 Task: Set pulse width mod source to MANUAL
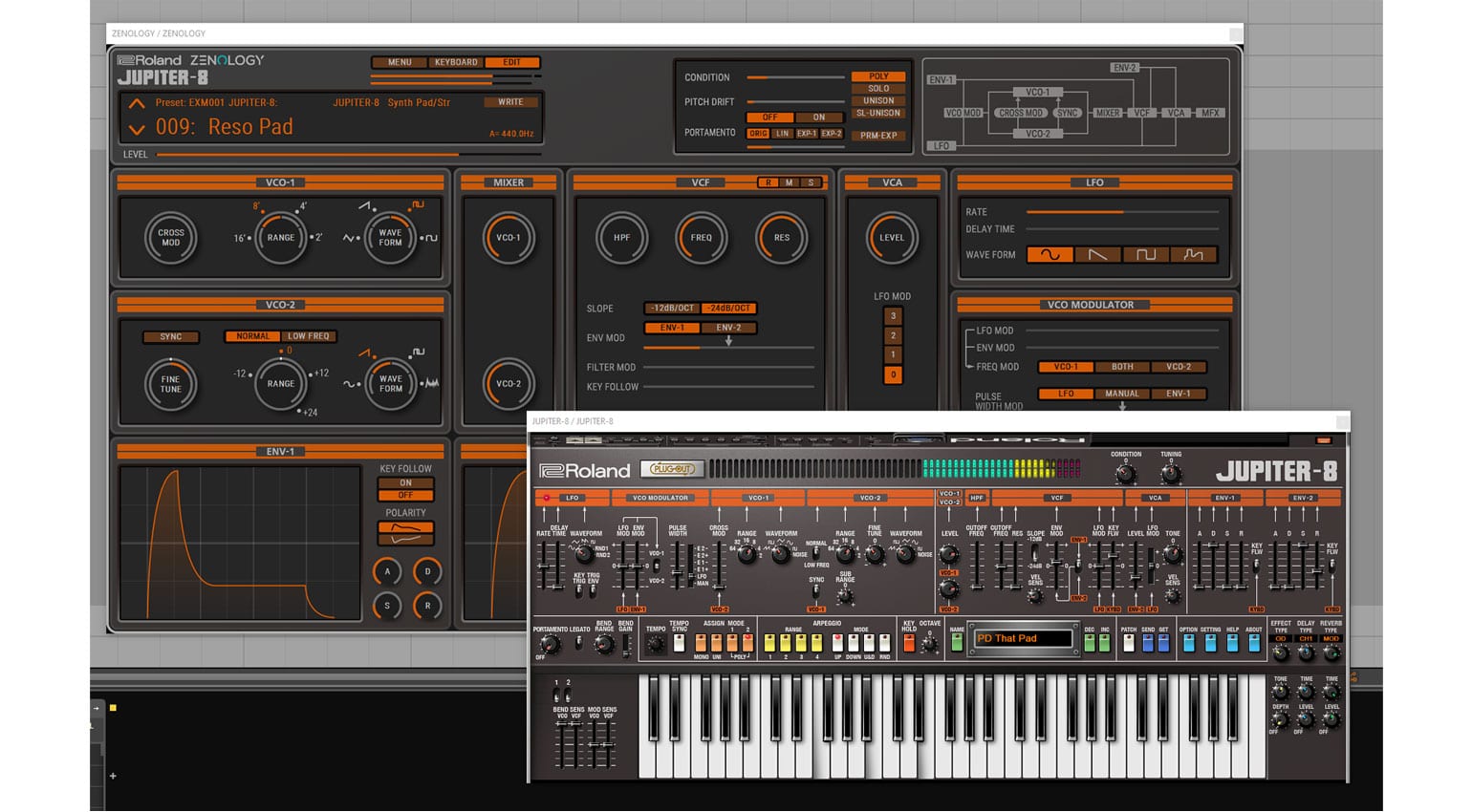[1122, 394]
